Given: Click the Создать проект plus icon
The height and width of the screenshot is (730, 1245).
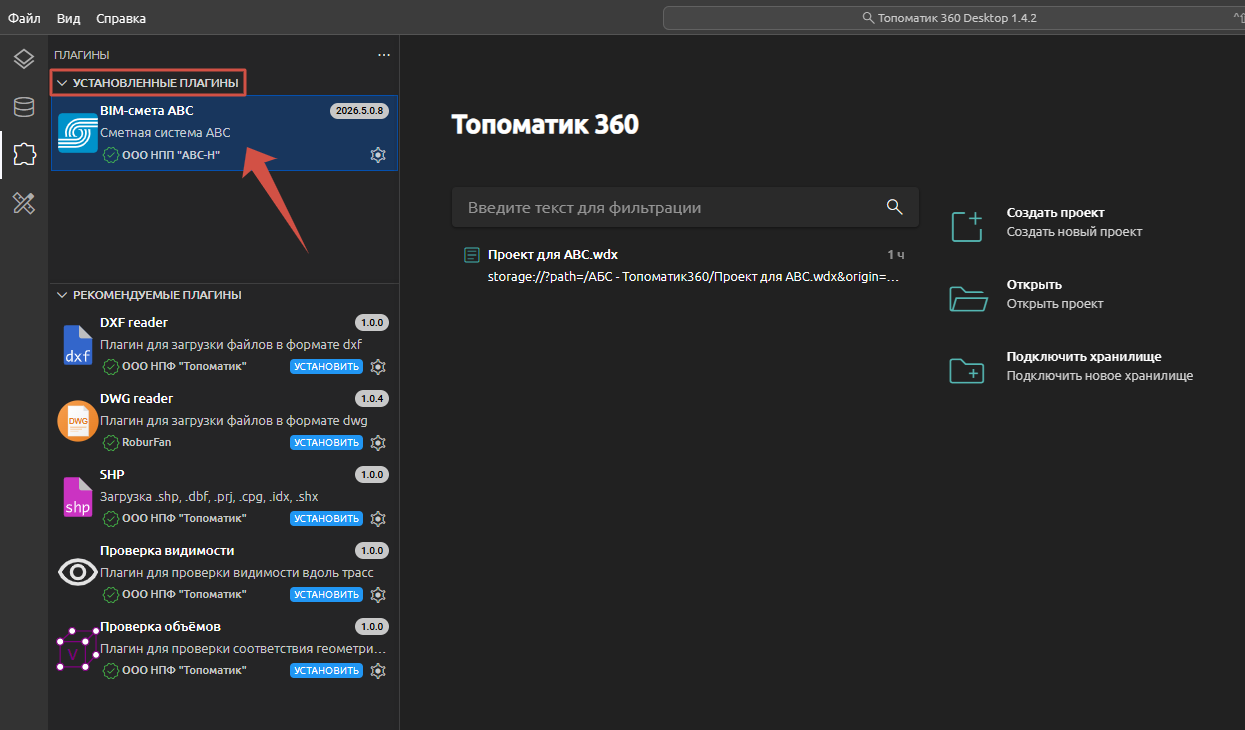Looking at the screenshot, I should [x=967, y=225].
